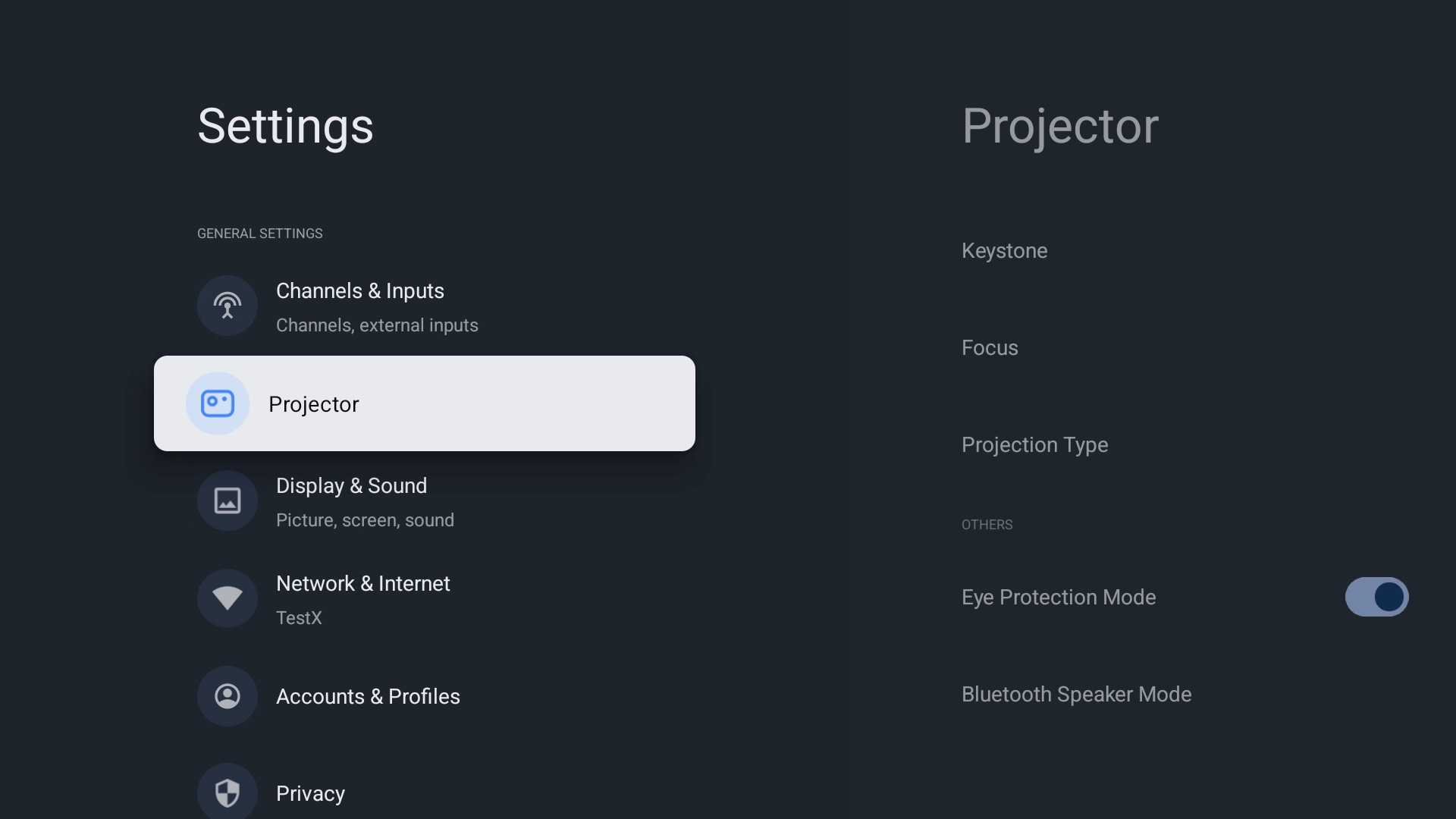The image size is (1456, 819).
Task: Open Network & Internet TestX entry
Action: point(425,599)
